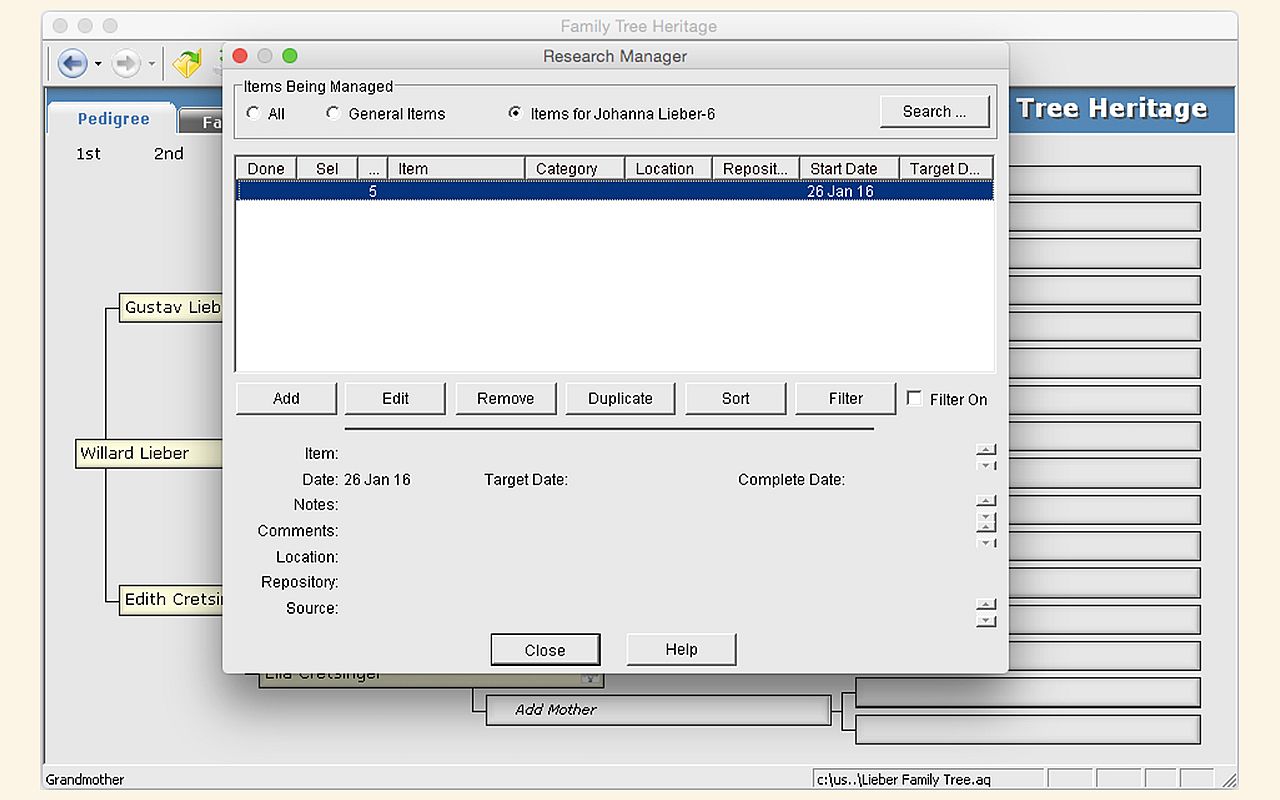Click the blue Back arrow icon

point(72,64)
